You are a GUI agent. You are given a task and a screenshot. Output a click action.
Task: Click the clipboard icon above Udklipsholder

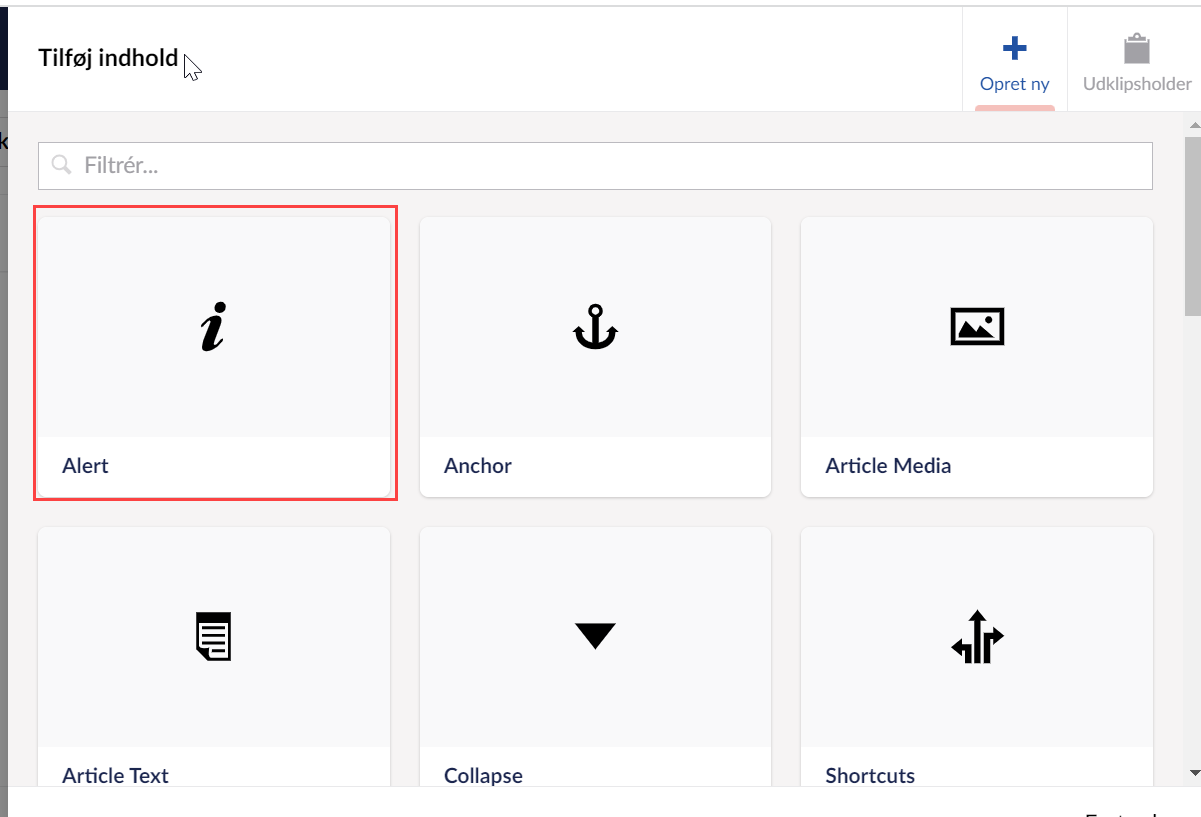tap(1137, 48)
